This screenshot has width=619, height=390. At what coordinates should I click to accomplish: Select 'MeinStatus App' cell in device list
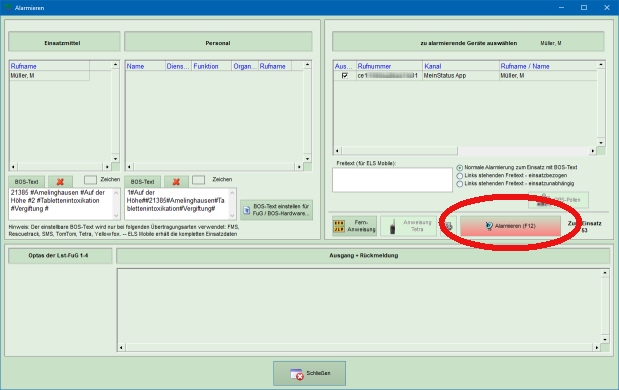[x=461, y=75]
